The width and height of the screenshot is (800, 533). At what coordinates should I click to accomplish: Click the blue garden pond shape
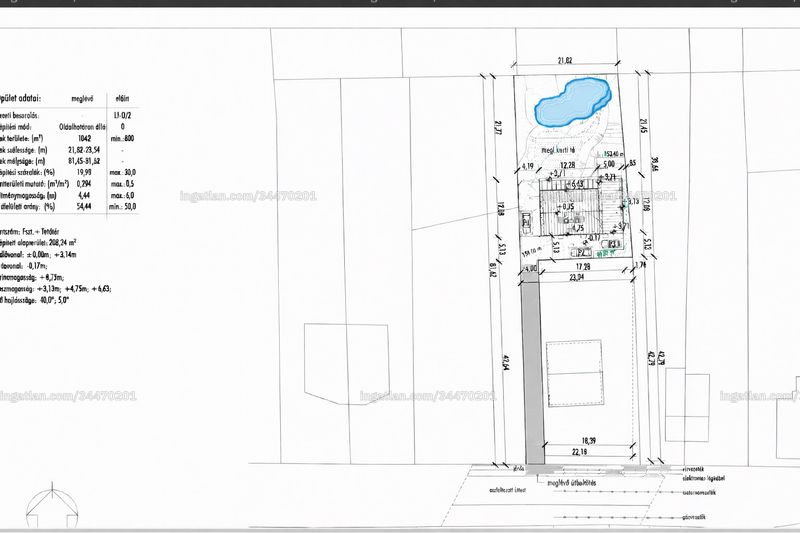[x=572, y=102]
